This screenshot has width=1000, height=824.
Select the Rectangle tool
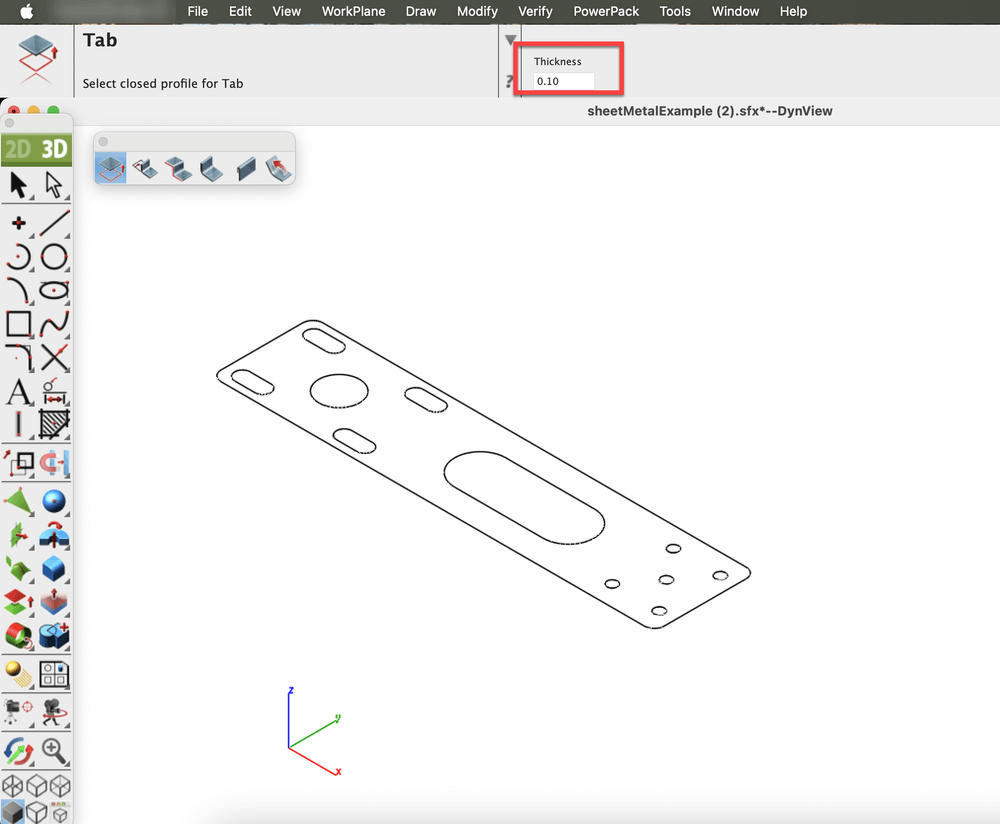[19, 324]
